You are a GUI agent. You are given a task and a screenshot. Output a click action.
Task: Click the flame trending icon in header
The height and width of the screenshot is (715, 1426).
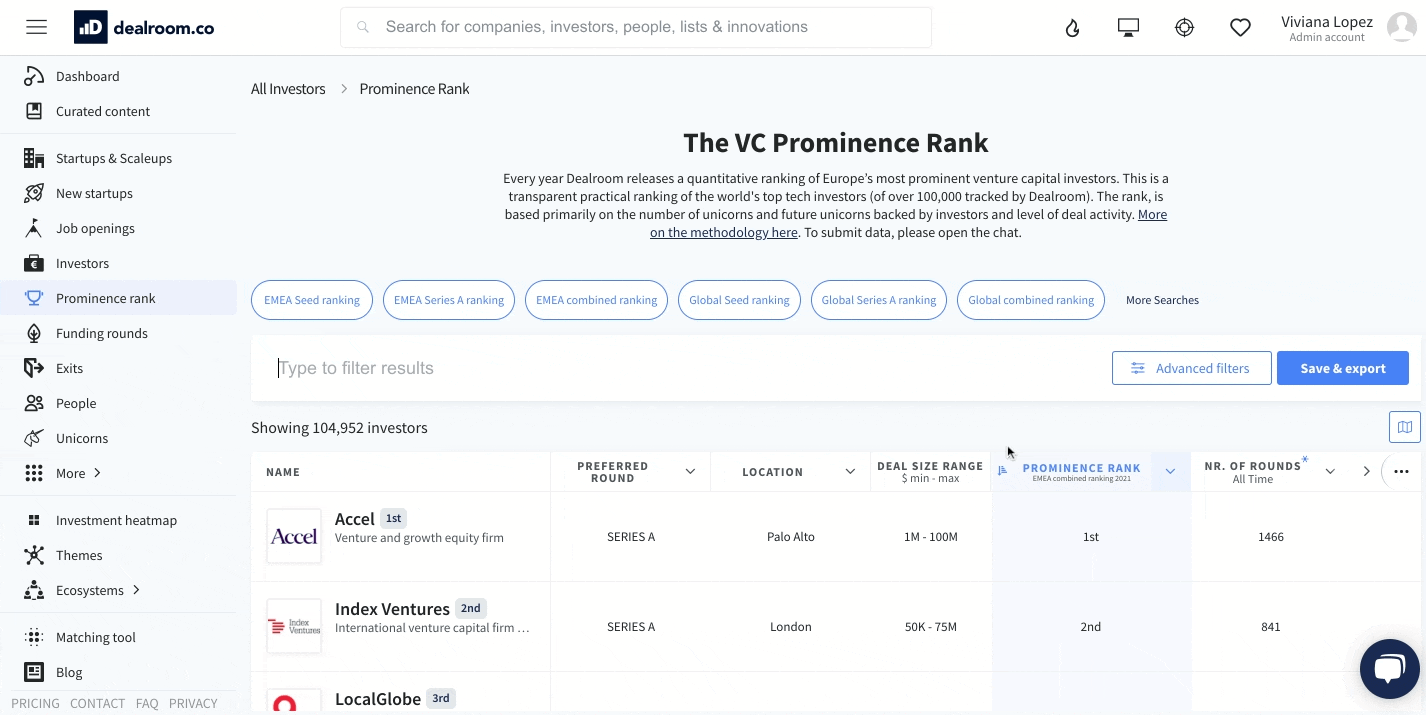coord(1073,28)
